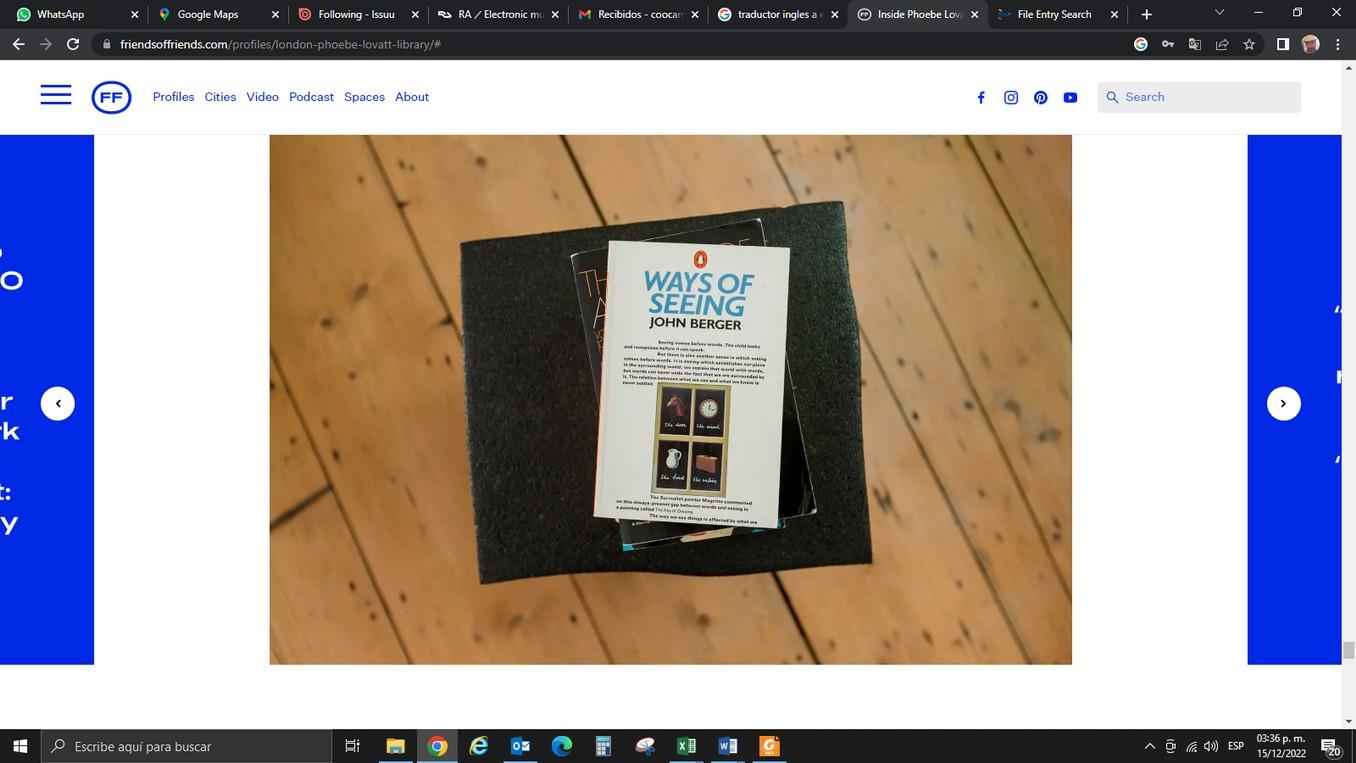Click the Windows taskbar search box
This screenshot has width=1356, height=763.
(x=186, y=746)
